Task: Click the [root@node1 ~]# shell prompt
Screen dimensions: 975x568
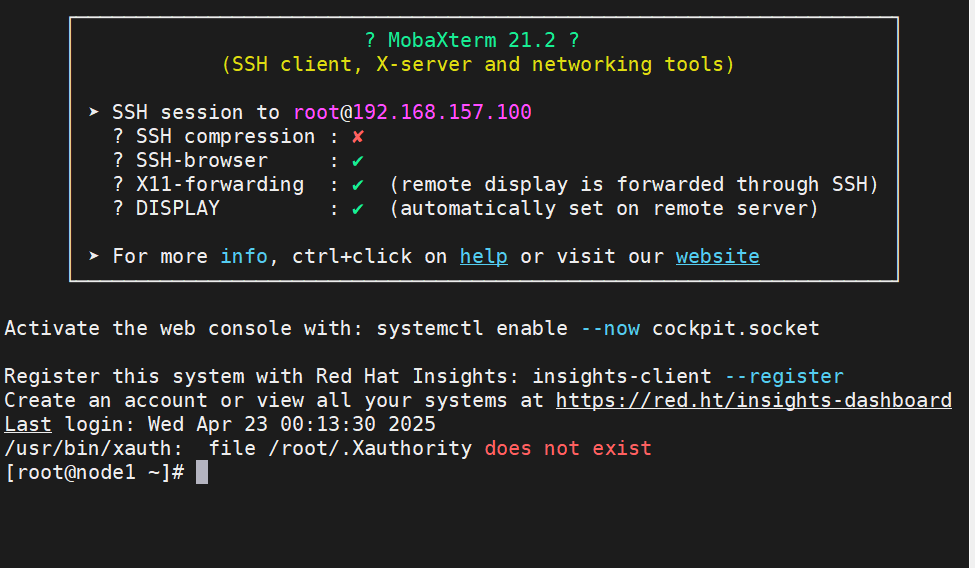Action: pos(94,472)
